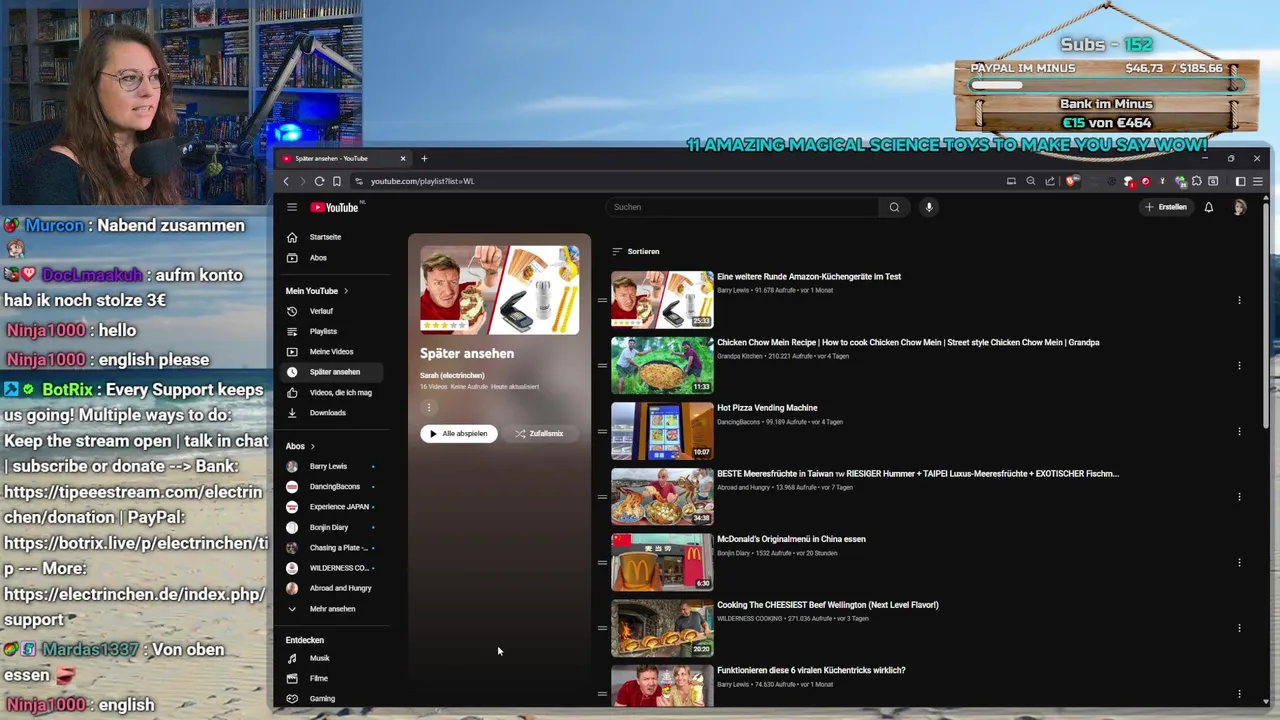Image resolution: width=1280 pixels, height=720 pixels.
Task: Open options for Hot Pizza Vending Machine
Action: [x=1239, y=431]
